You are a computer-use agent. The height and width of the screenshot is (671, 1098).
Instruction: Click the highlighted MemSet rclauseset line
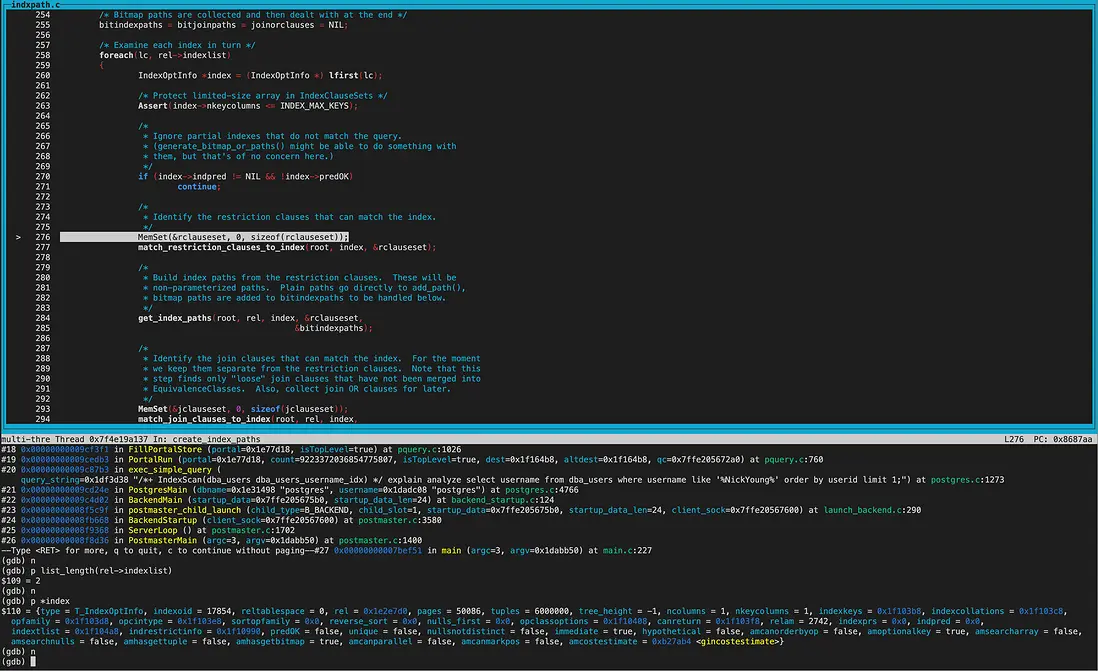(243, 237)
